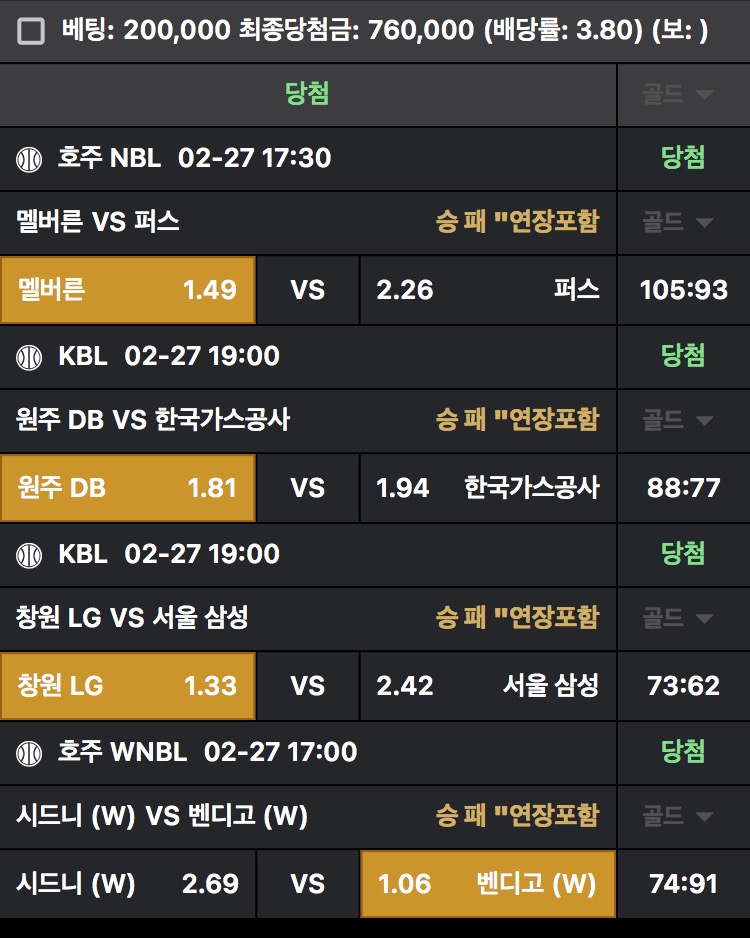This screenshot has width=750, height=938.
Task: Select the highlighted 벤디고 (W) 1.06 bet
Action: (488, 884)
